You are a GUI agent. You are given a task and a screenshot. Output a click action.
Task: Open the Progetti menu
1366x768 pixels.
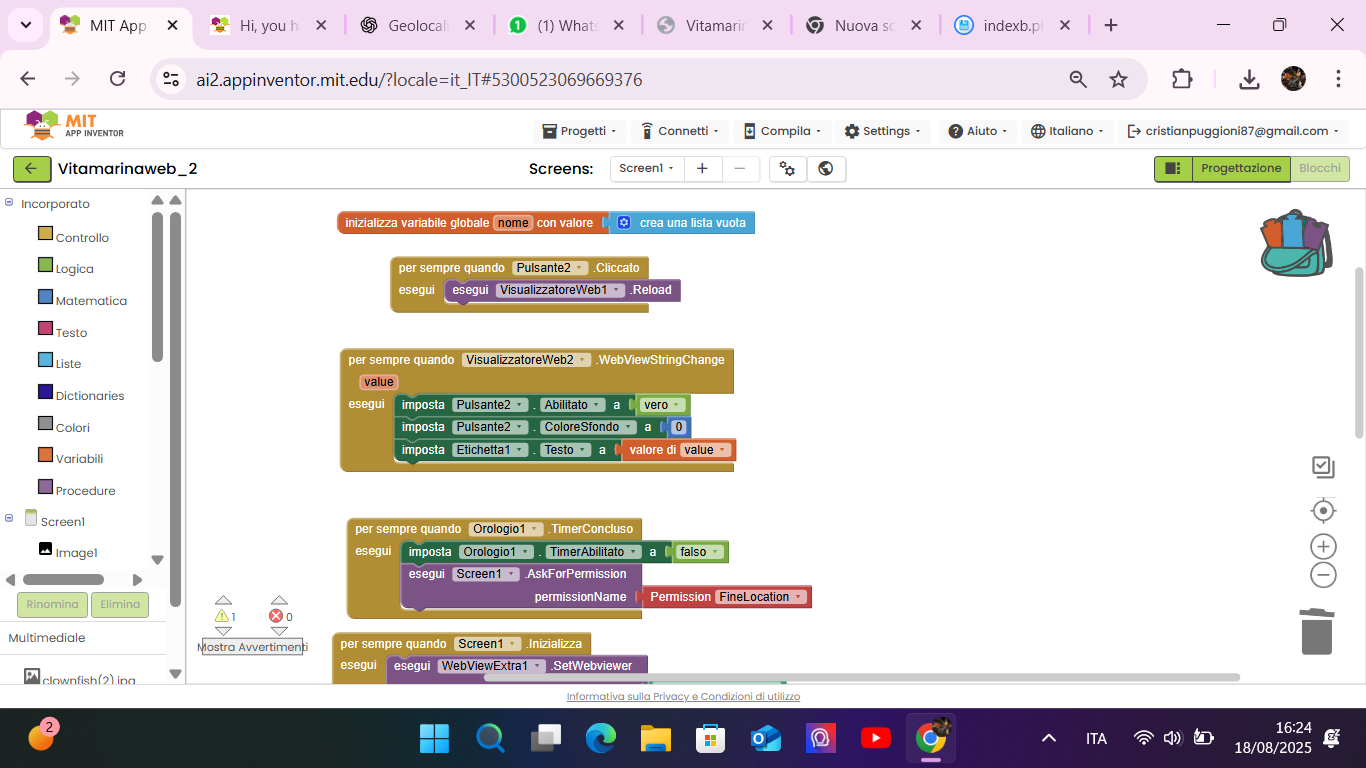click(x=583, y=131)
